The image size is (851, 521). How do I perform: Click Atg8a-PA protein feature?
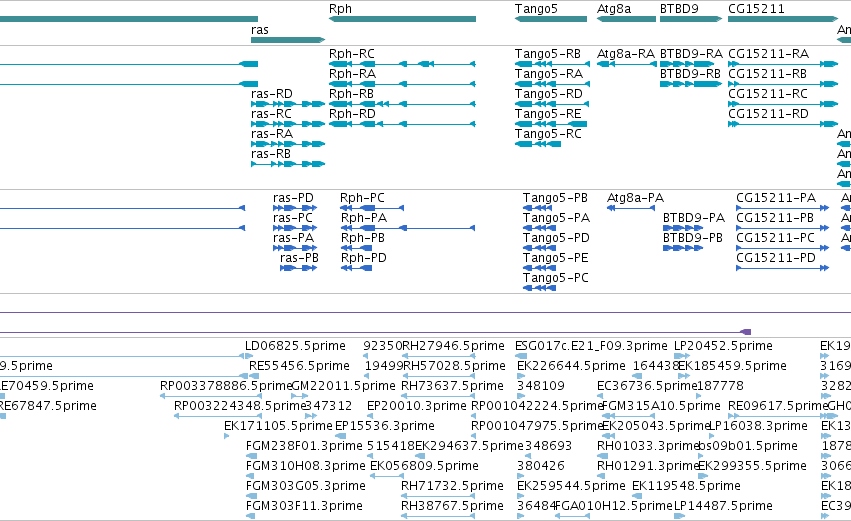coord(631,208)
